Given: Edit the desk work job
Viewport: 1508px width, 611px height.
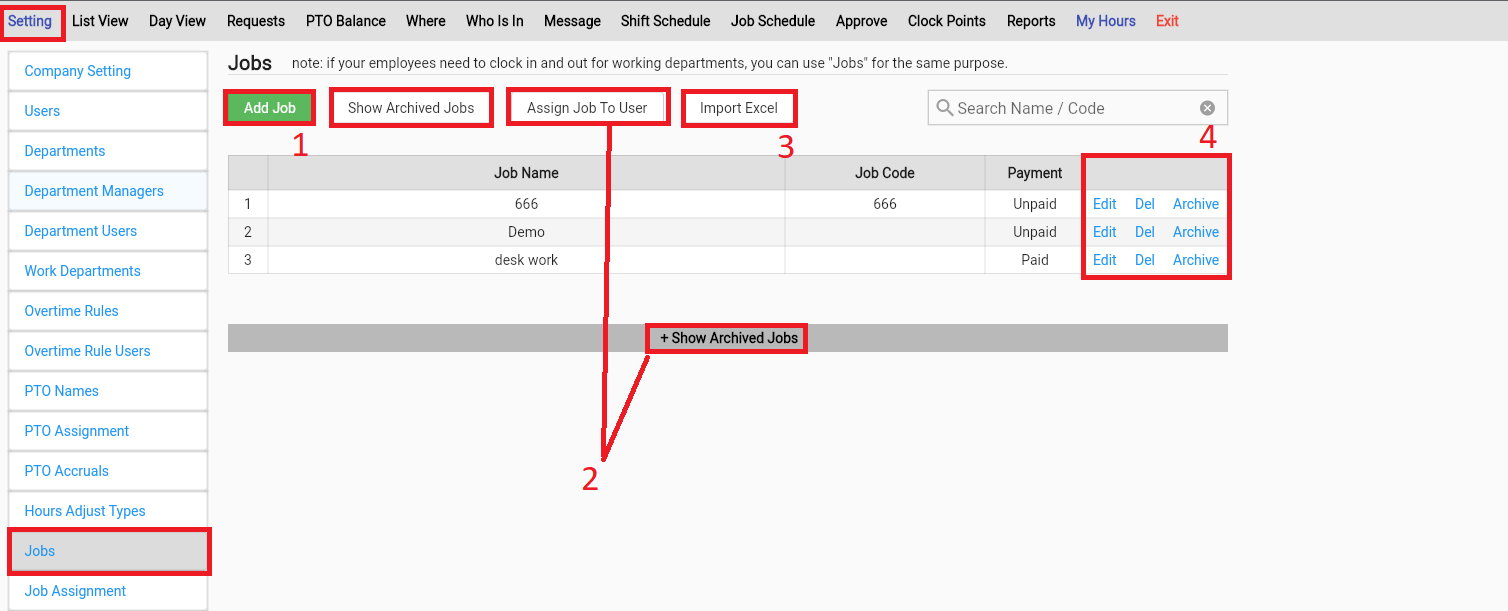Looking at the screenshot, I should [1104, 260].
